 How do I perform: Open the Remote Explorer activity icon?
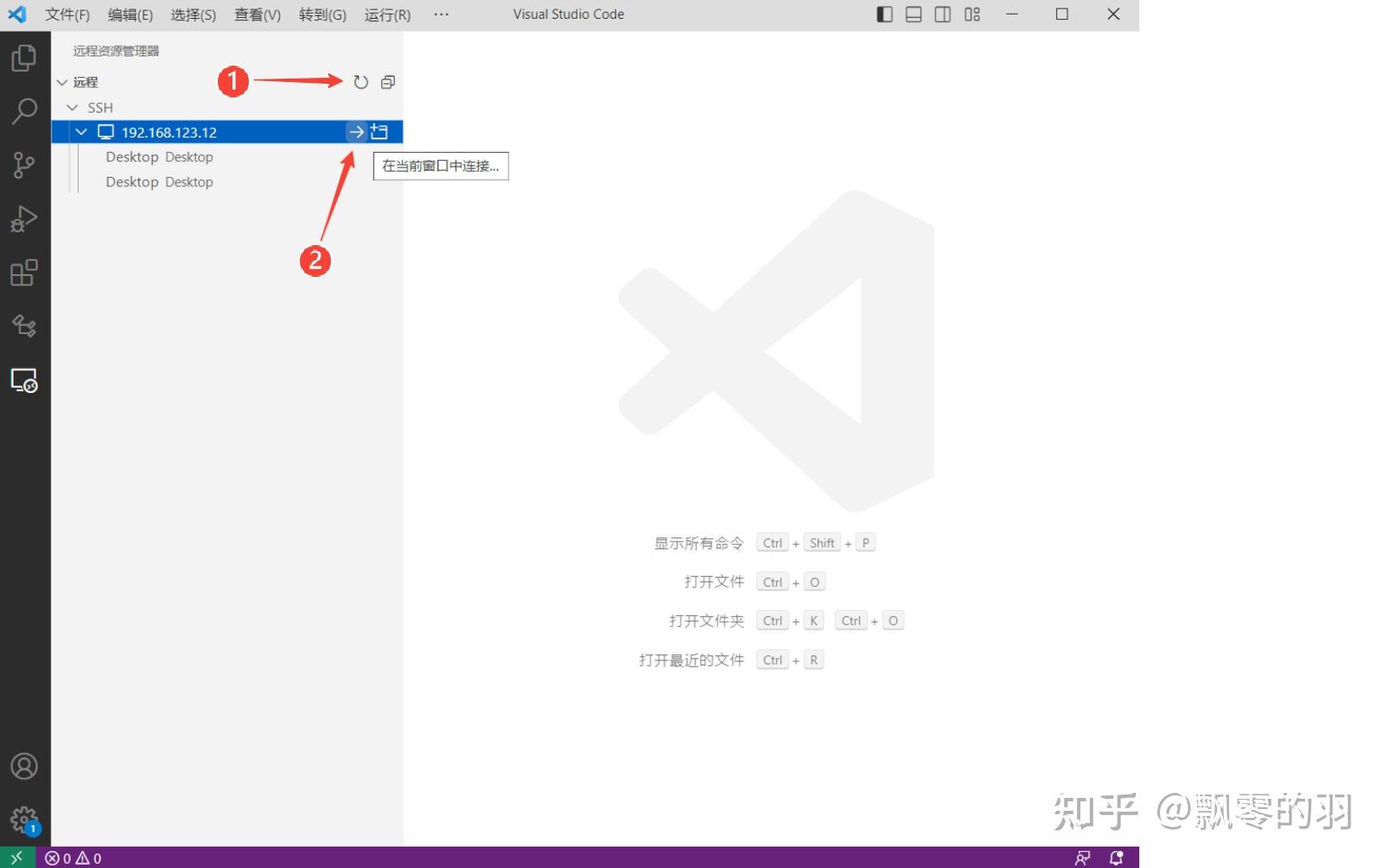(x=24, y=380)
